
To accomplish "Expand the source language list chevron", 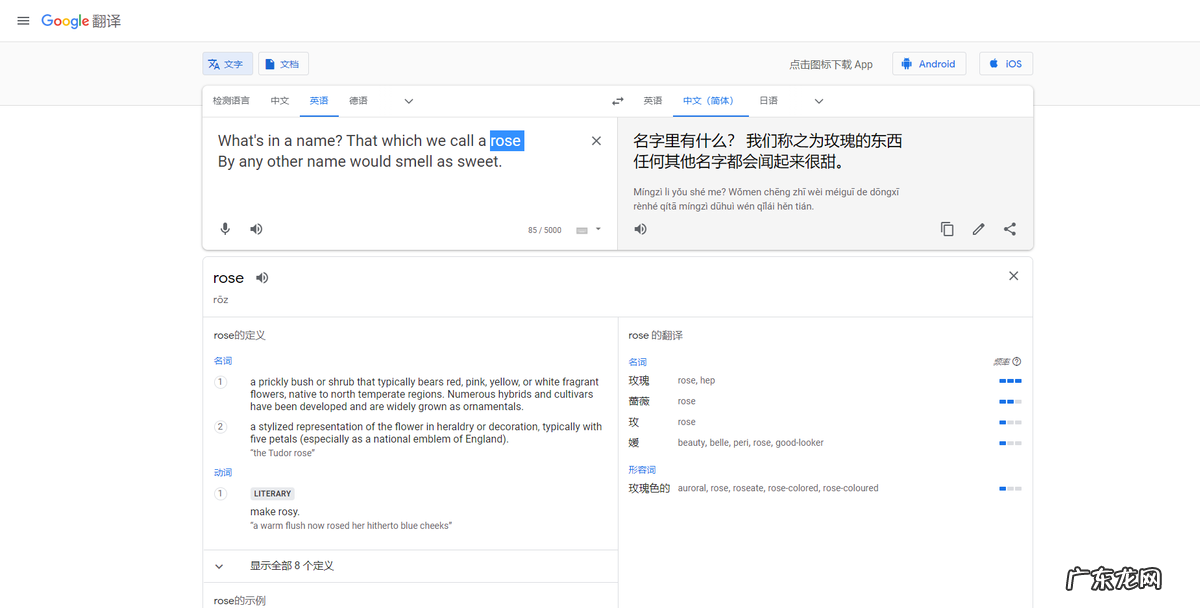I will [x=408, y=100].
